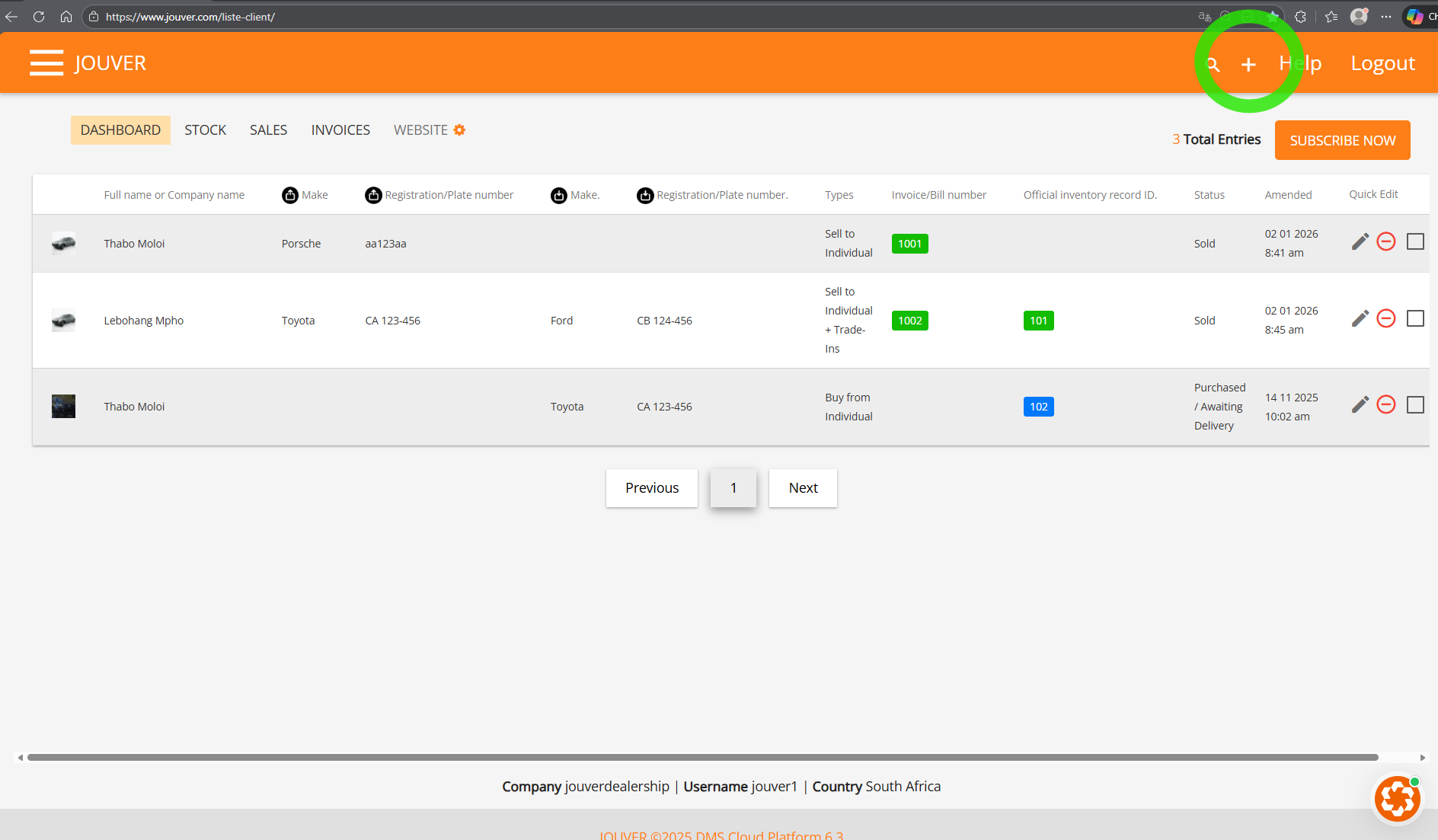Click the Purchased / Awaiting Delivery status
This screenshot has width=1438, height=840.
pos(1219,407)
